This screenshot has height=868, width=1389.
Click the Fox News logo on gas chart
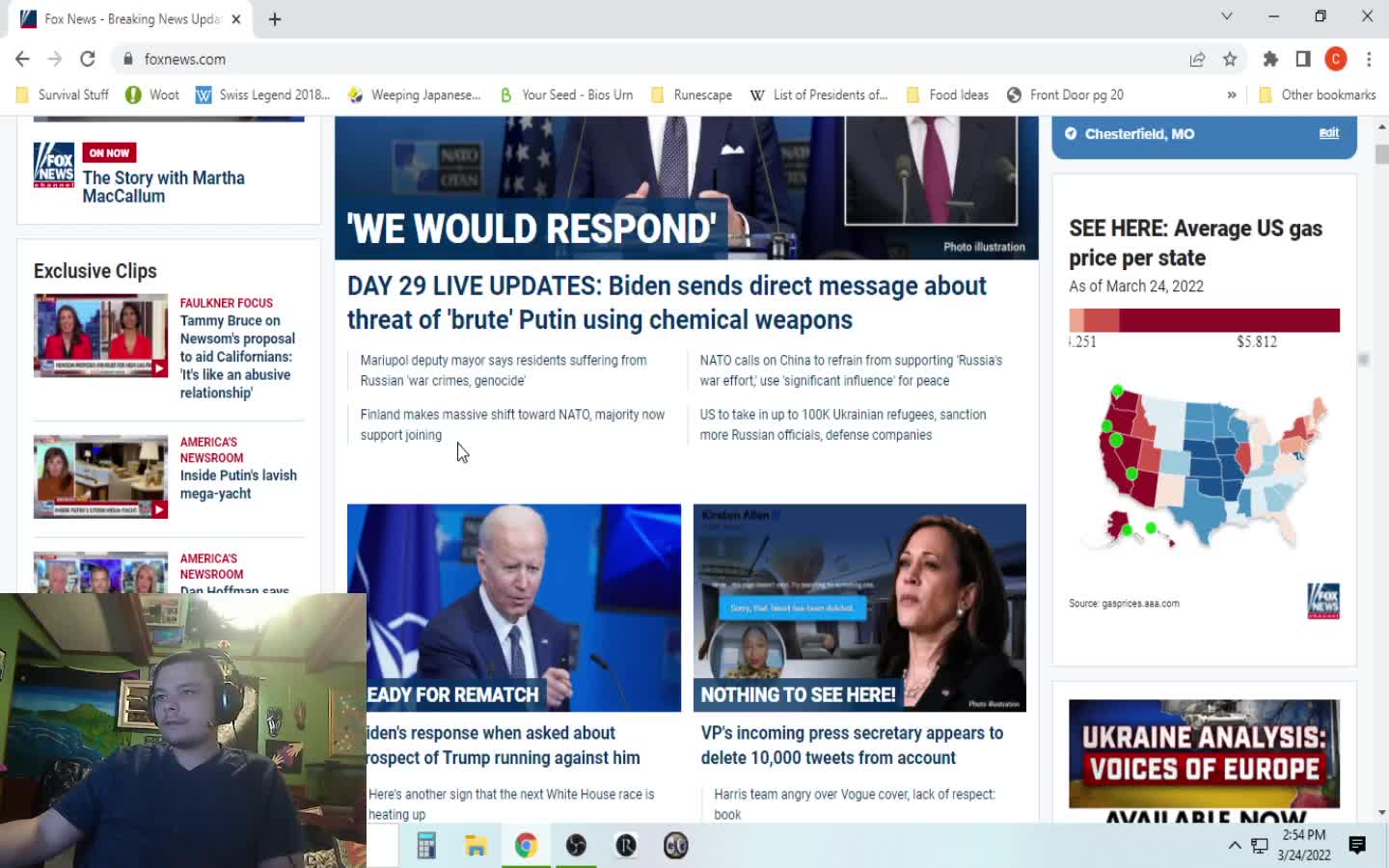point(1323,601)
